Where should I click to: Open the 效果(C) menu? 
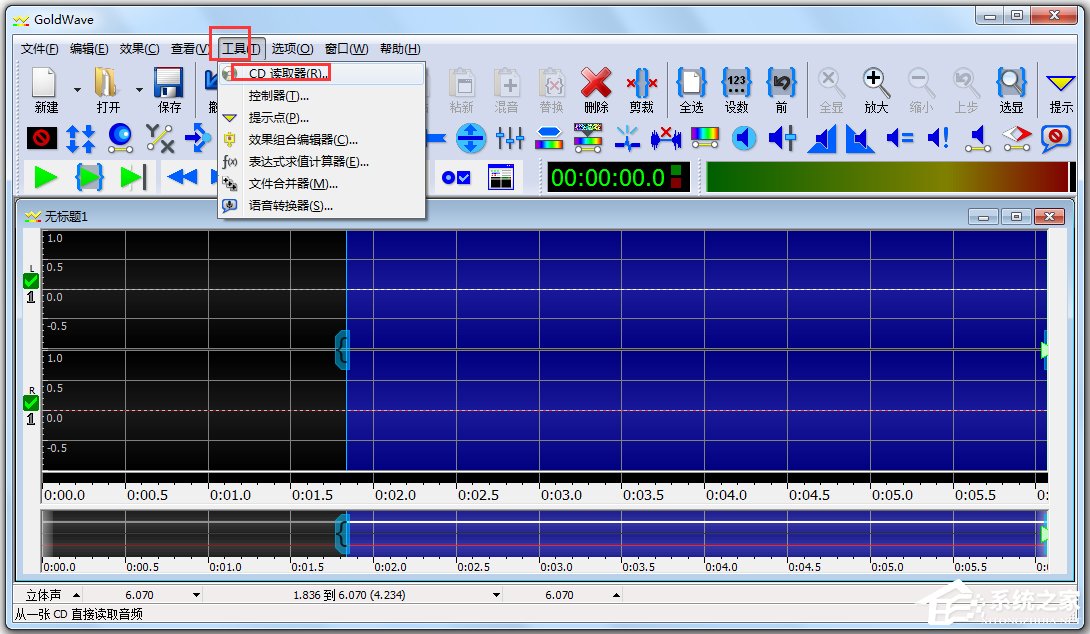pyautogui.click(x=139, y=49)
